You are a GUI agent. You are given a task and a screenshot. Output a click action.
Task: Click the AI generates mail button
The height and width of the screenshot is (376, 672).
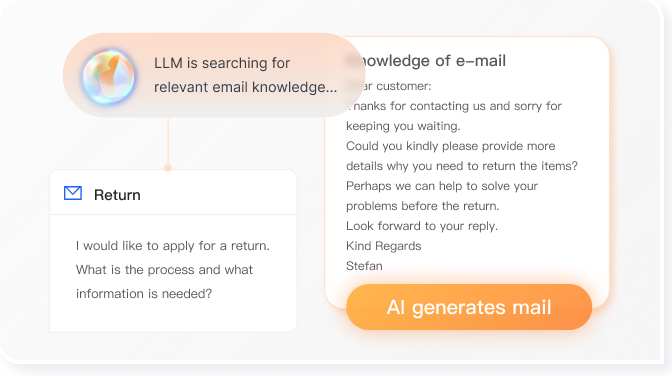pos(469,307)
